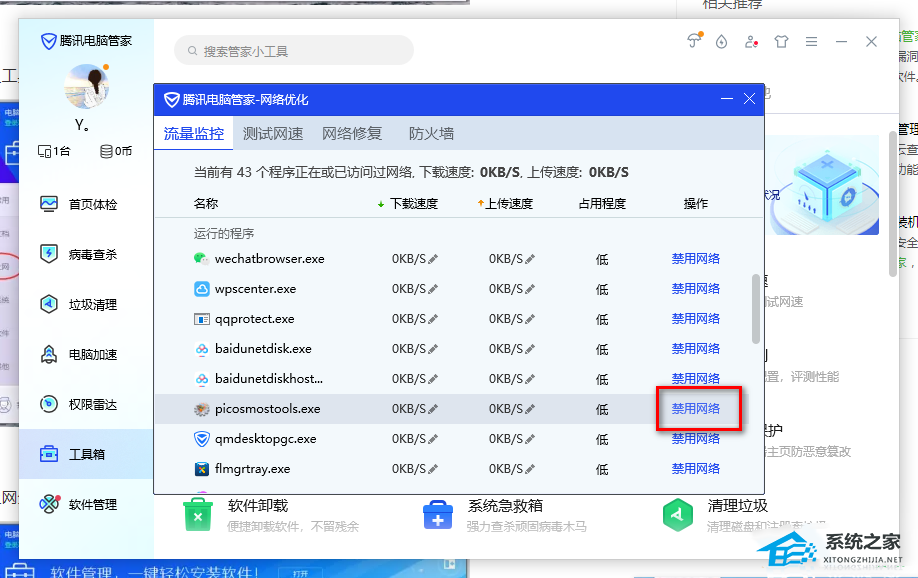Click 禁用网络 for picosmostools.exe
Viewport: 918px width, 578px height.
[x=696, y=408]
